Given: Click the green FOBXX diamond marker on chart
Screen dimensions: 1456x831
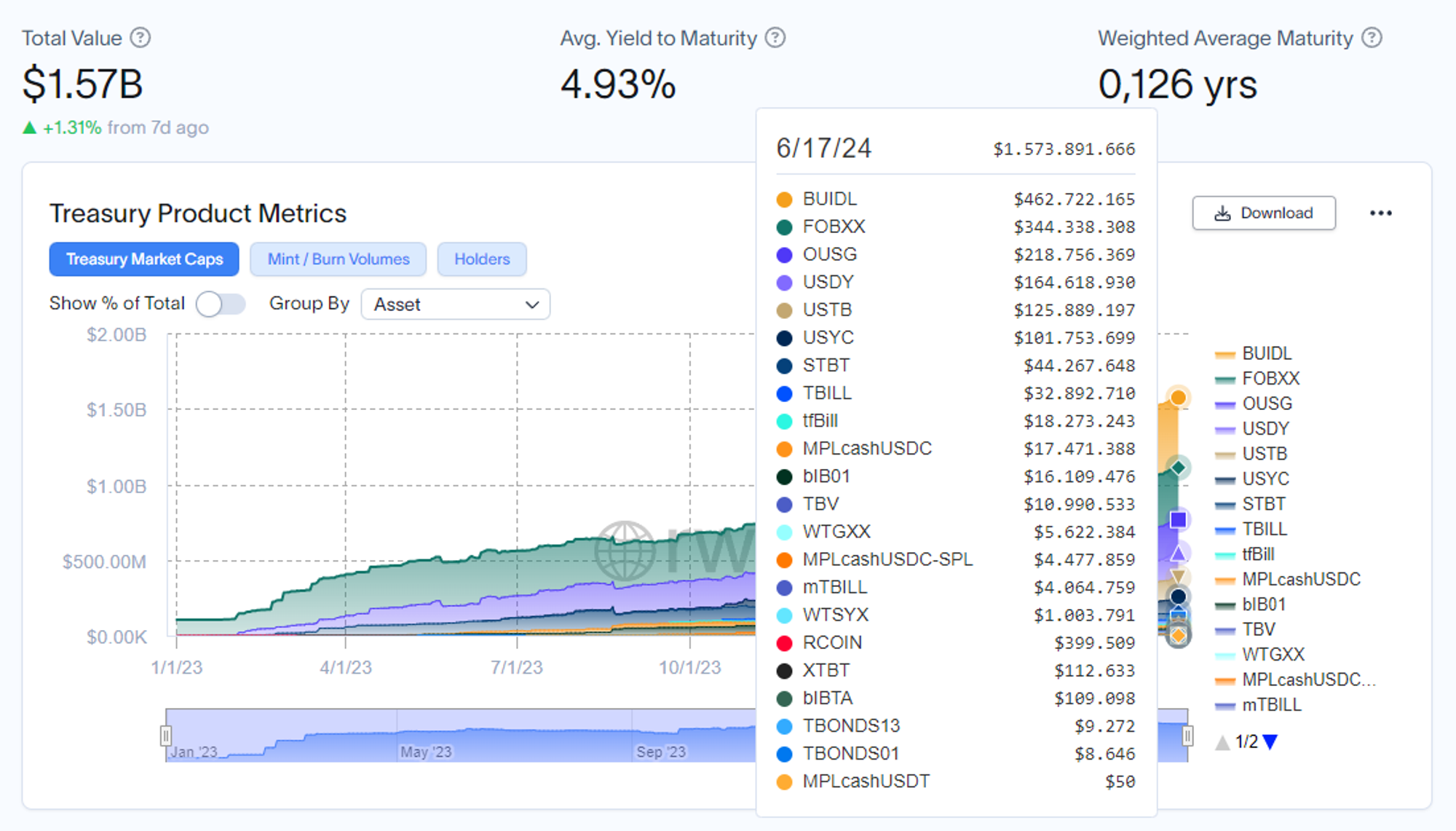Looking at the screenshot, I should 1178,467.
